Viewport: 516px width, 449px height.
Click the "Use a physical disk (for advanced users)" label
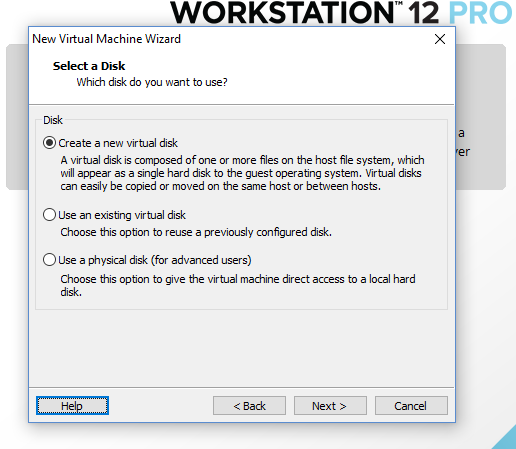coord(155,260)
